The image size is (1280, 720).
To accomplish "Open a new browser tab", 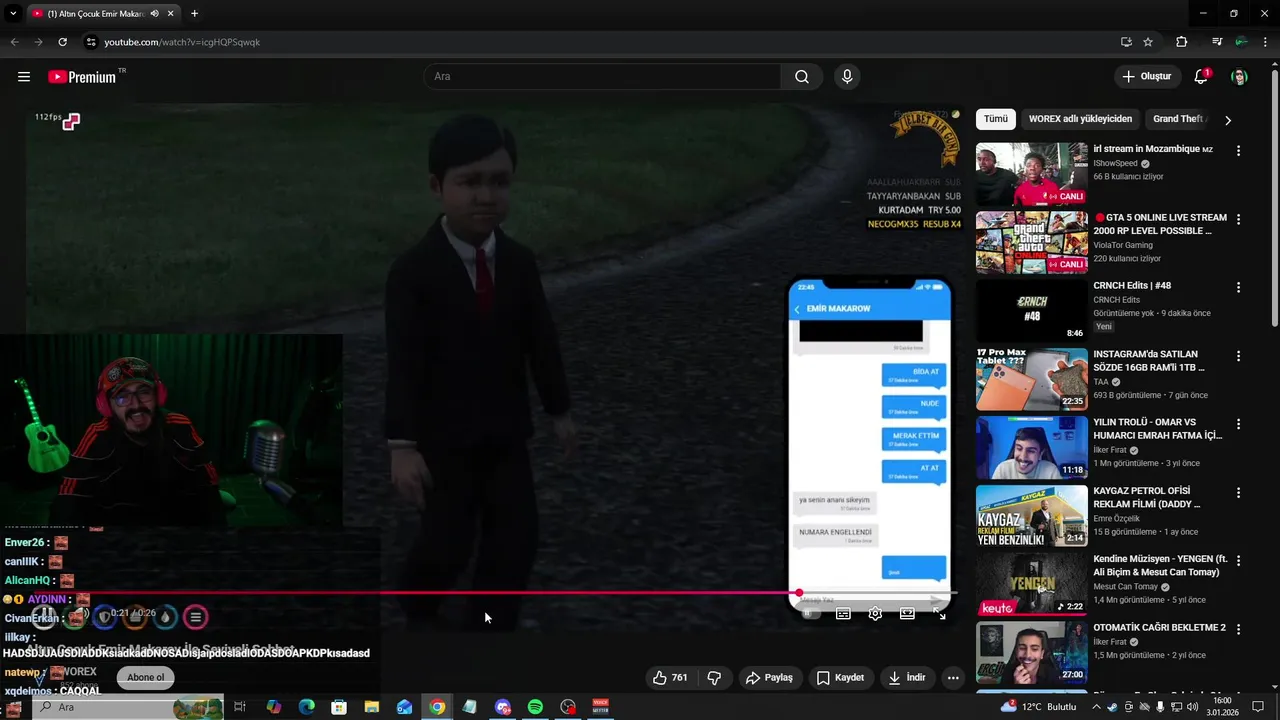I will [x=194, y=14].
